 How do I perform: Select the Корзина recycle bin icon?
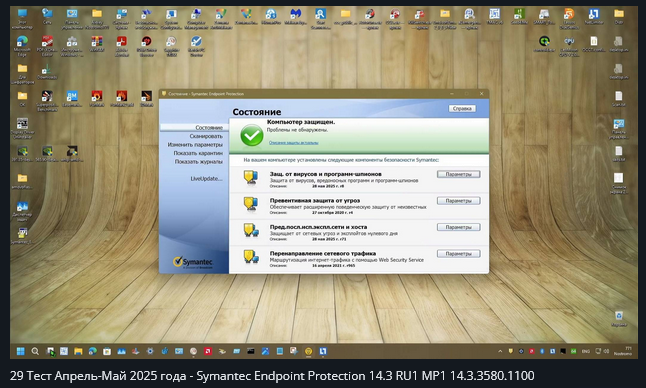point(618,318)
